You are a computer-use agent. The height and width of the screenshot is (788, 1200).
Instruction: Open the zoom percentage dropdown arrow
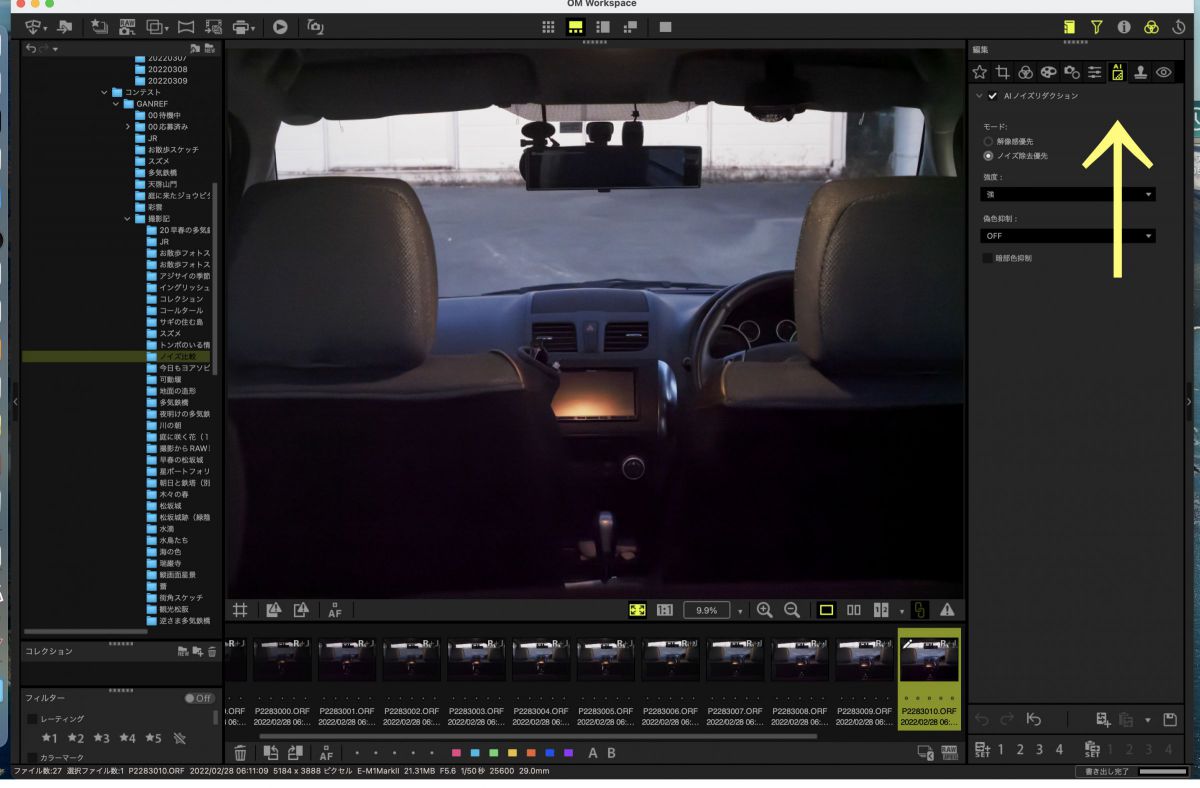tap(740, 610)
